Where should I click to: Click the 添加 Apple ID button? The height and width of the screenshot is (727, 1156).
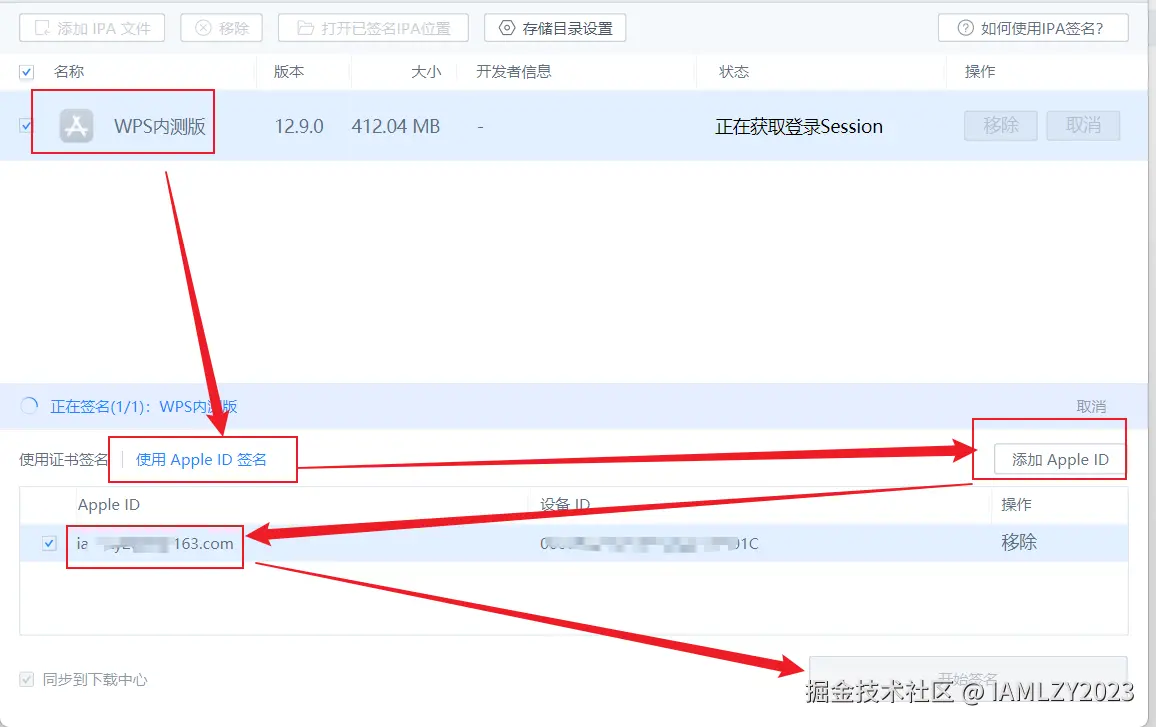[x=1060, y=459]
